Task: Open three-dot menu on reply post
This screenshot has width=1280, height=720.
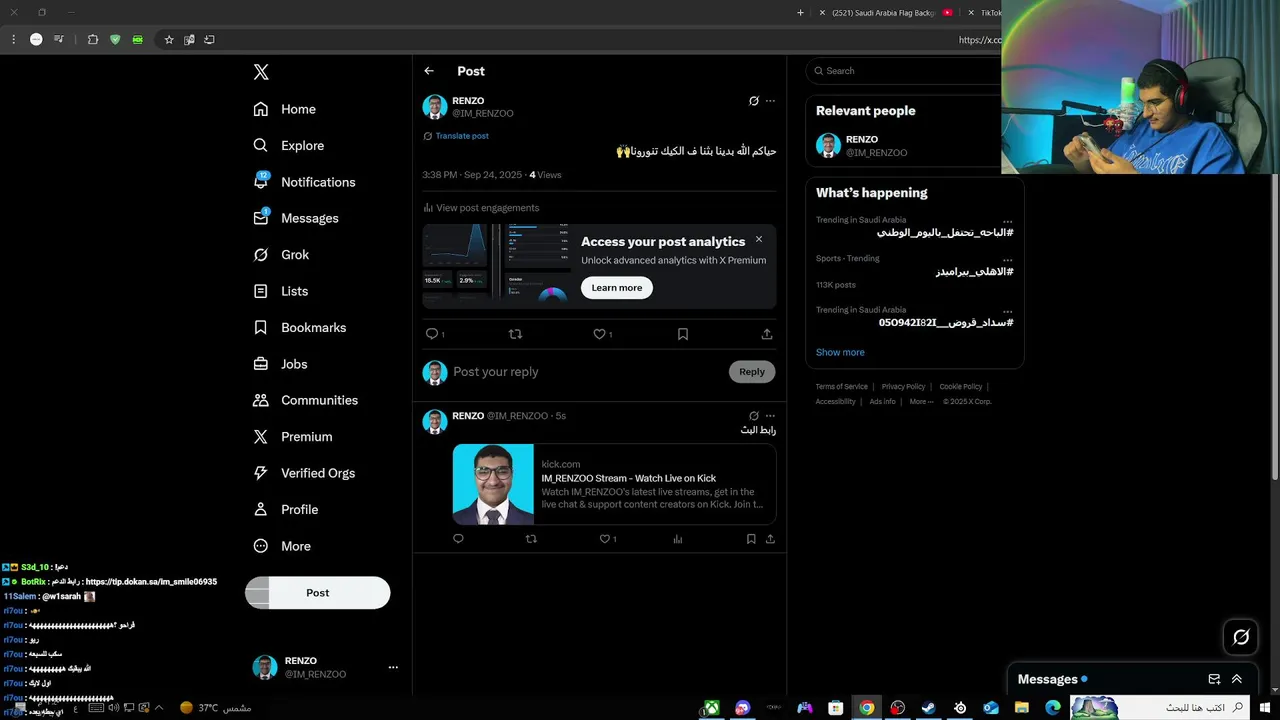Action: click(770, 416)
